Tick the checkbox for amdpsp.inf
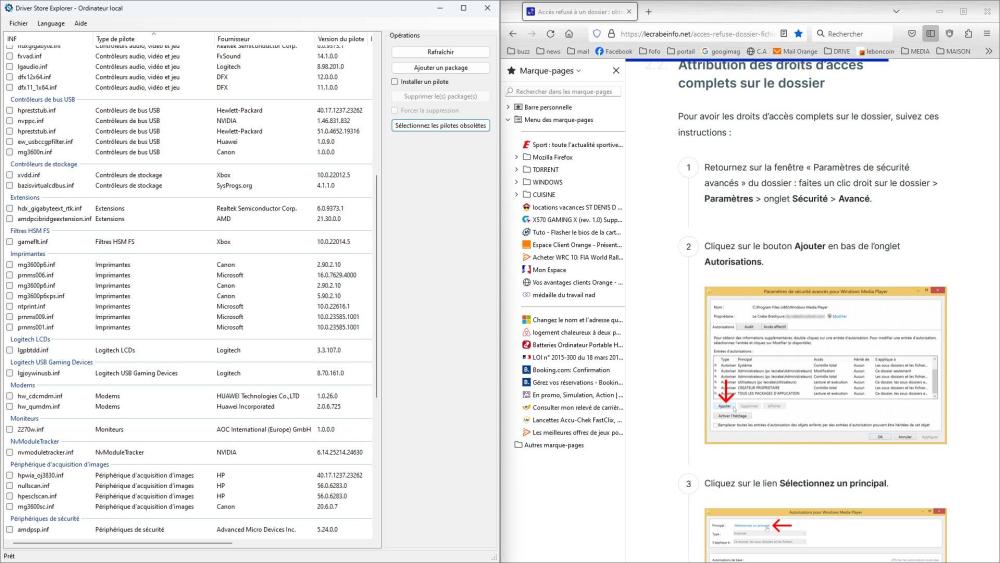Screen dimensions: 1000x563 click(x=9, y=530)
